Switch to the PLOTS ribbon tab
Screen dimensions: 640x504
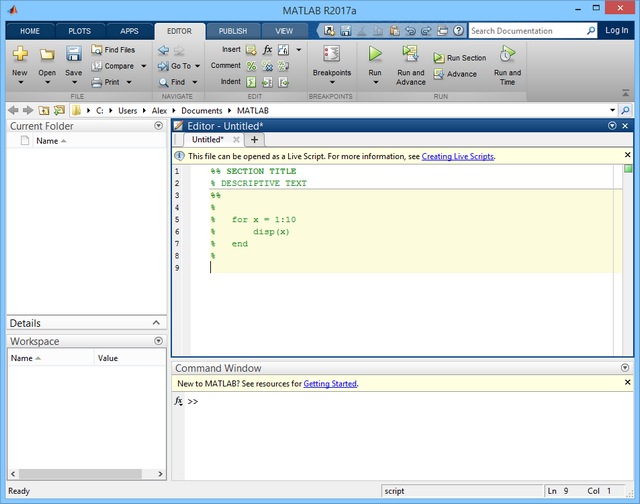(79, 31)
